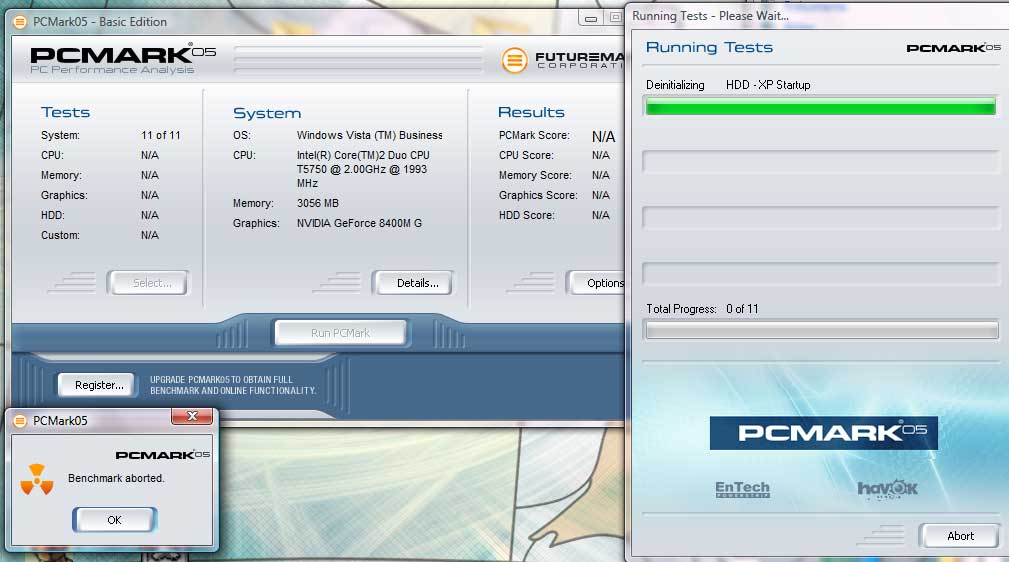Abort the running tests
The width and height of the screenshot is (1009, 562).
tap(960, 536)
